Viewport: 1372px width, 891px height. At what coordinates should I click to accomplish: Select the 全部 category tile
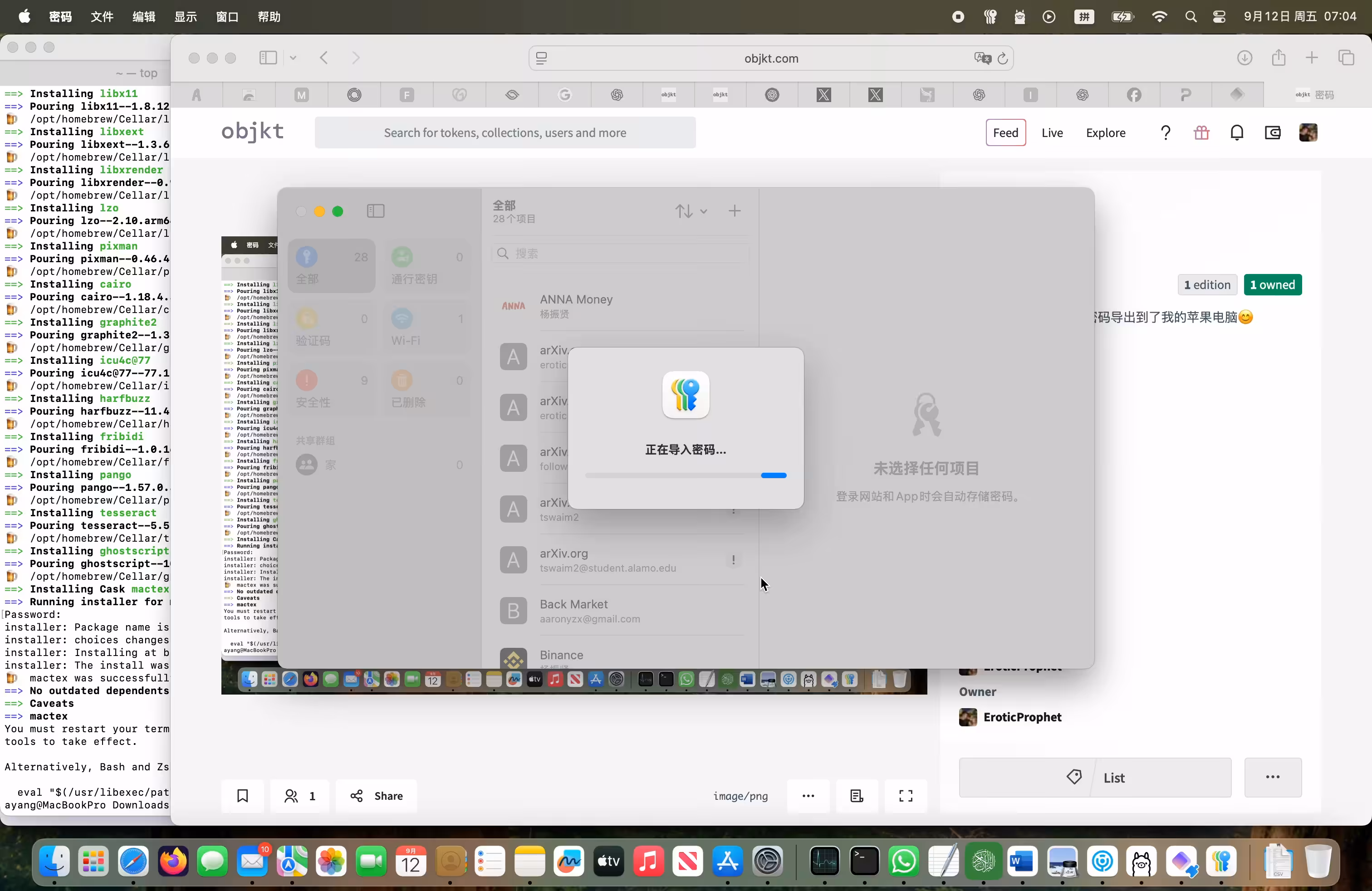tap(332, 266)
